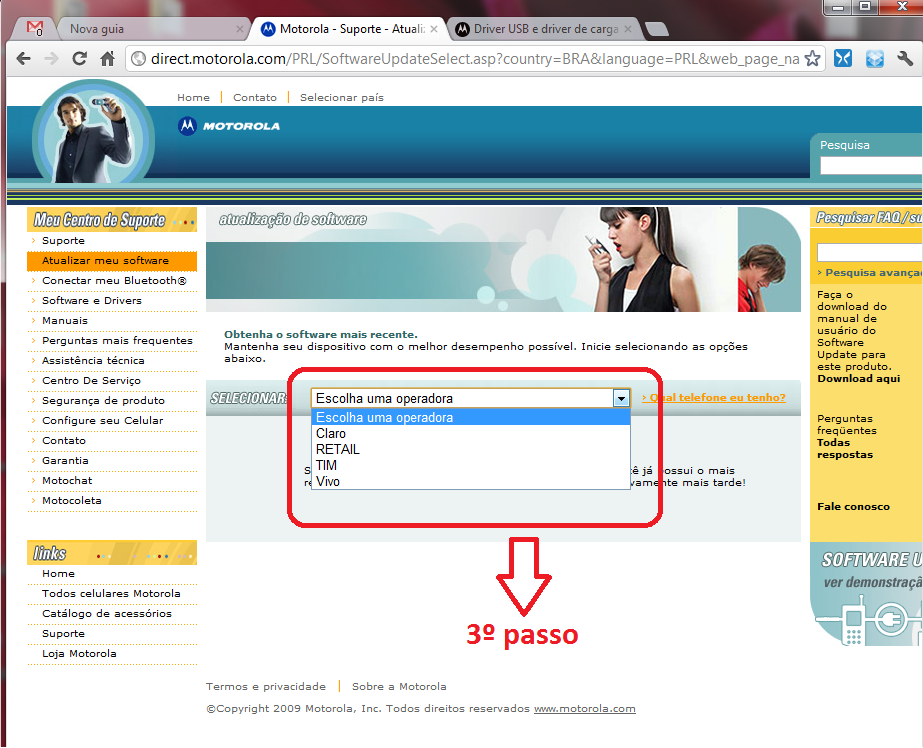
Task: Open Todos celulares Motorola link
Action: (x=111, y=594)
